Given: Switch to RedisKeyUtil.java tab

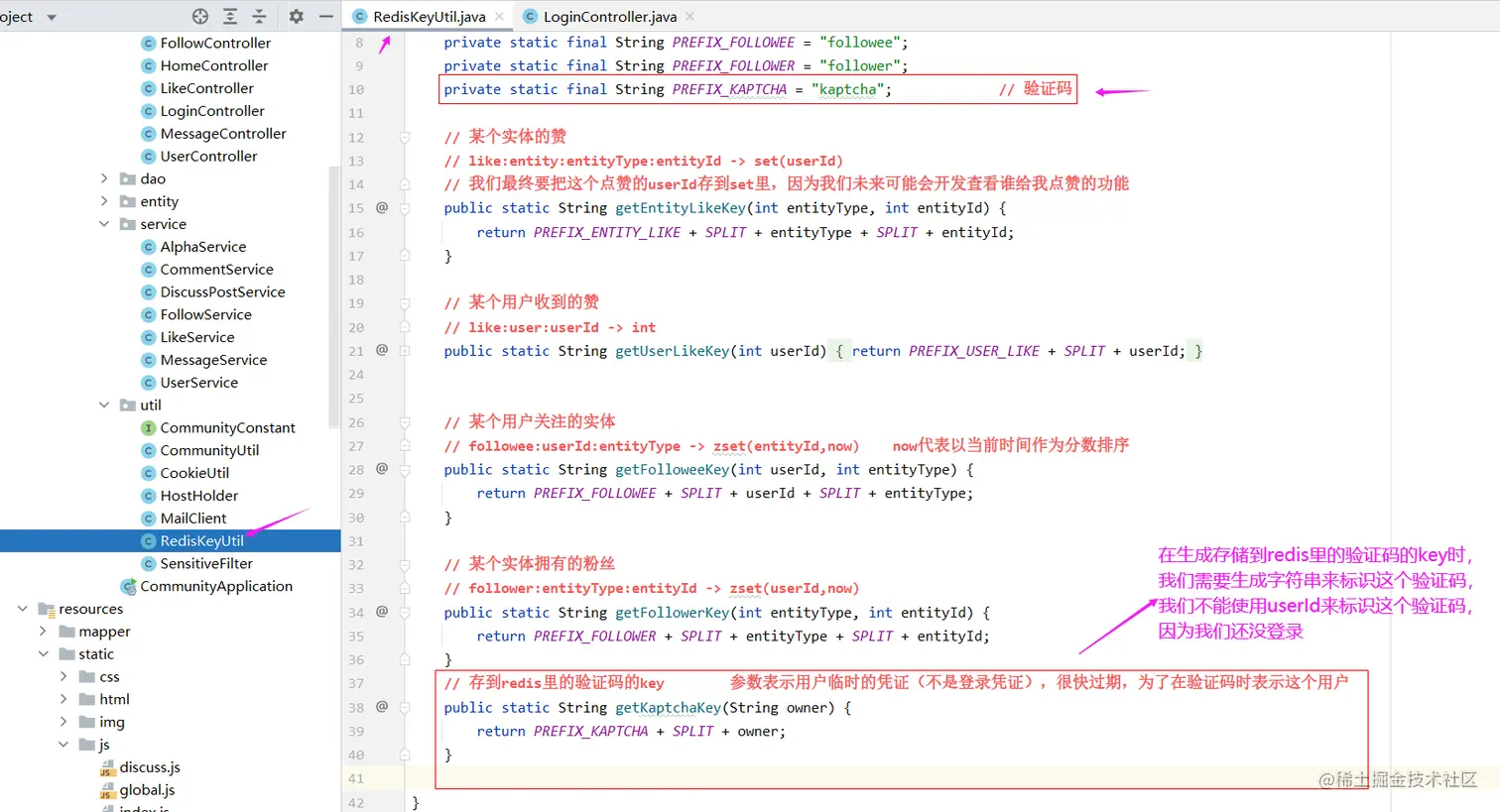Looking at the screenshot, I should click(430, 16).
